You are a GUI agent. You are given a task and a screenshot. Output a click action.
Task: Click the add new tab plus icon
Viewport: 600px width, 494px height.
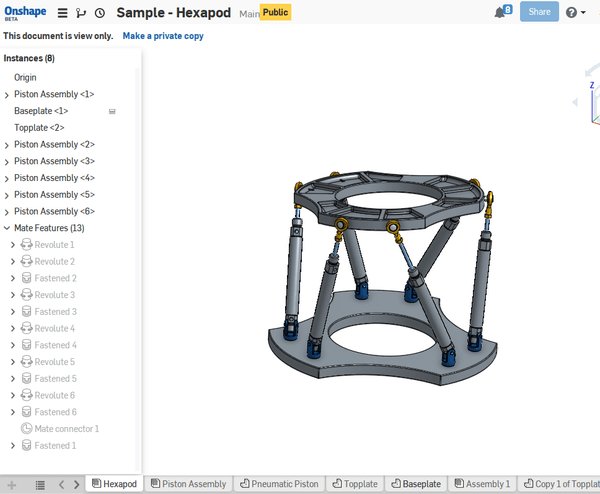(12, 485)
